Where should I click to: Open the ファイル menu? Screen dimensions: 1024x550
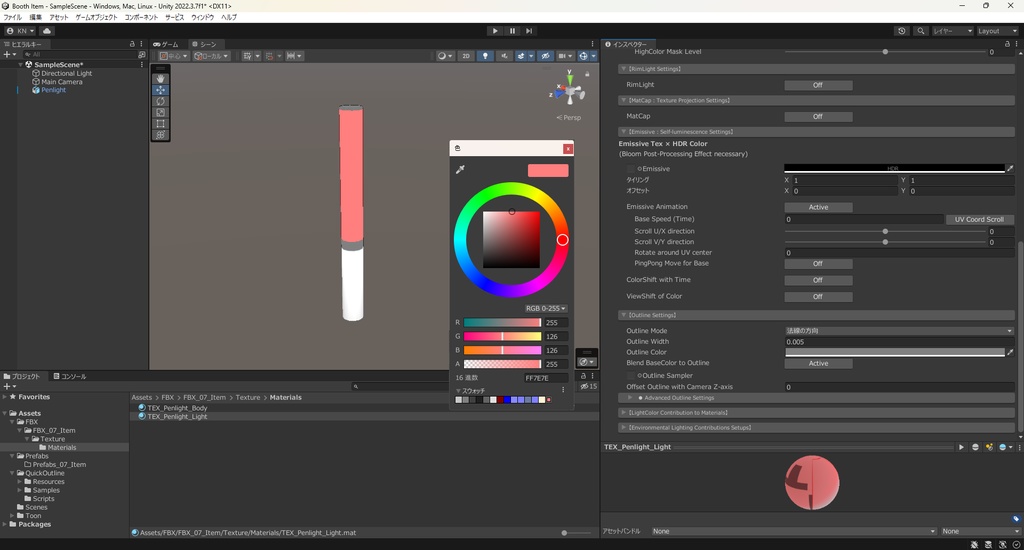point(12,18)
